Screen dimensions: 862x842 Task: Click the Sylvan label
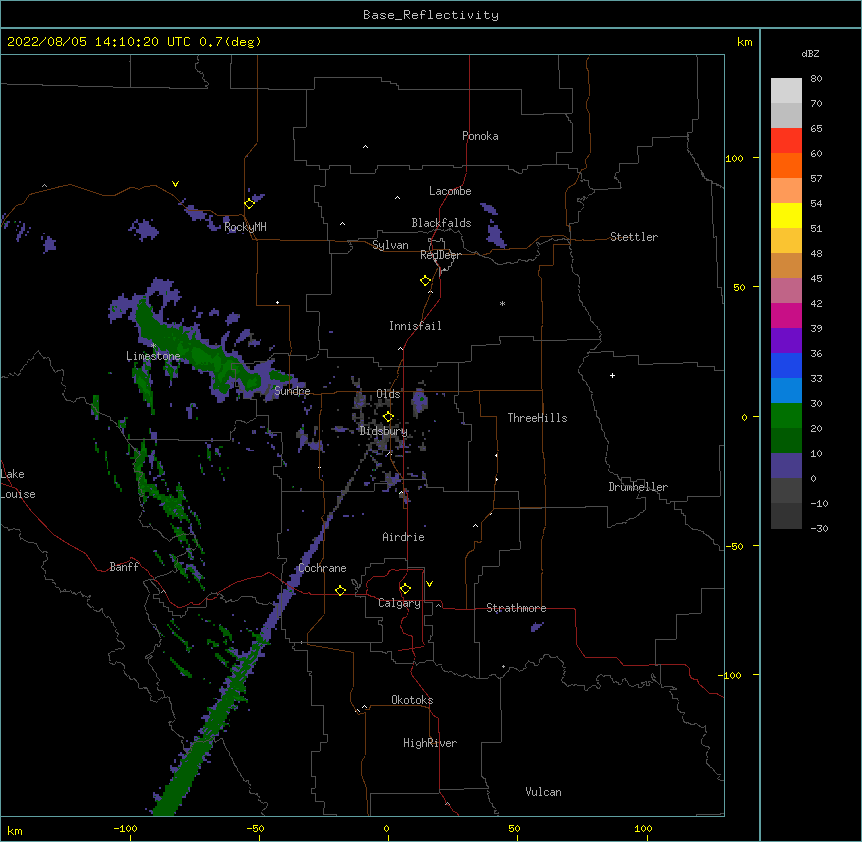(390, 245)
